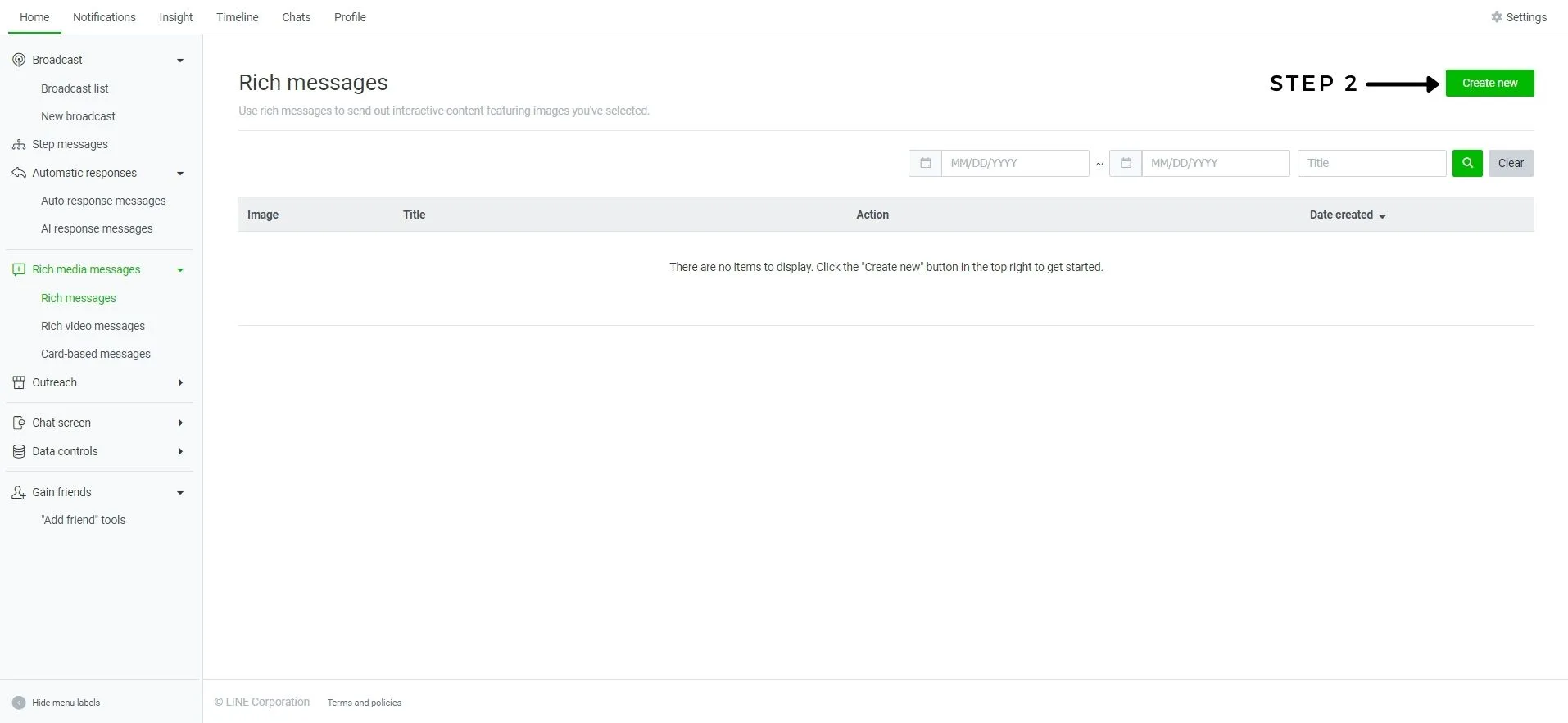The width and height of the screenshot is (1568, 723).
Task: Click the Data controls database icon
Action: click(x=19, y=451)
